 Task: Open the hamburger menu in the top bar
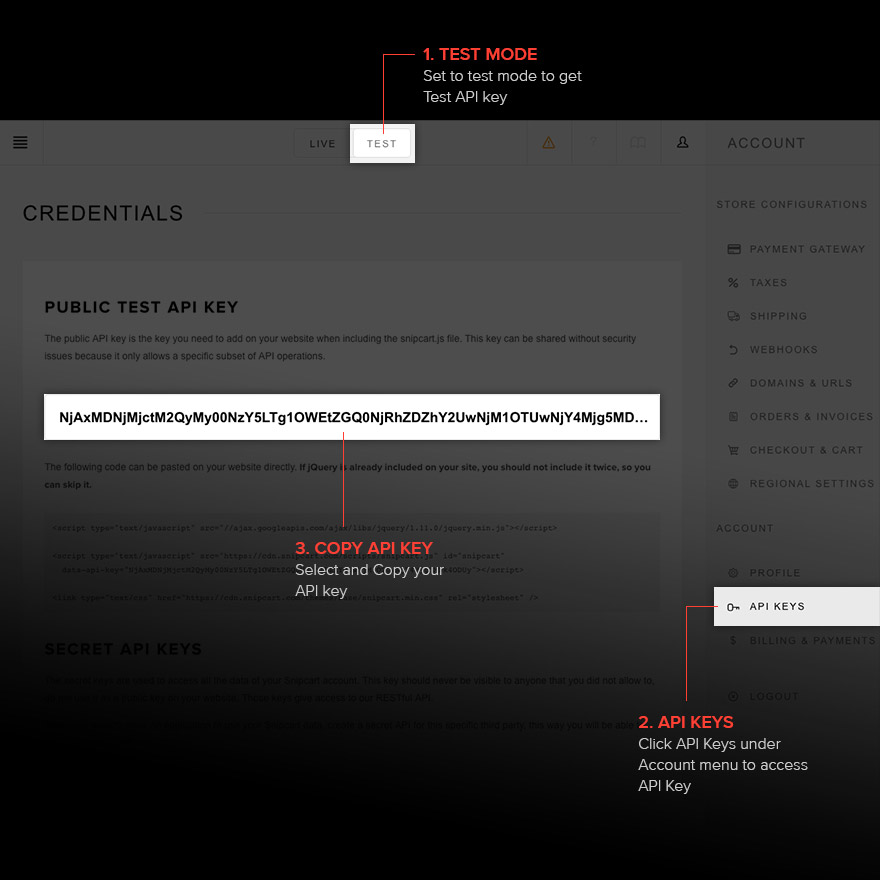coord(20,143)
